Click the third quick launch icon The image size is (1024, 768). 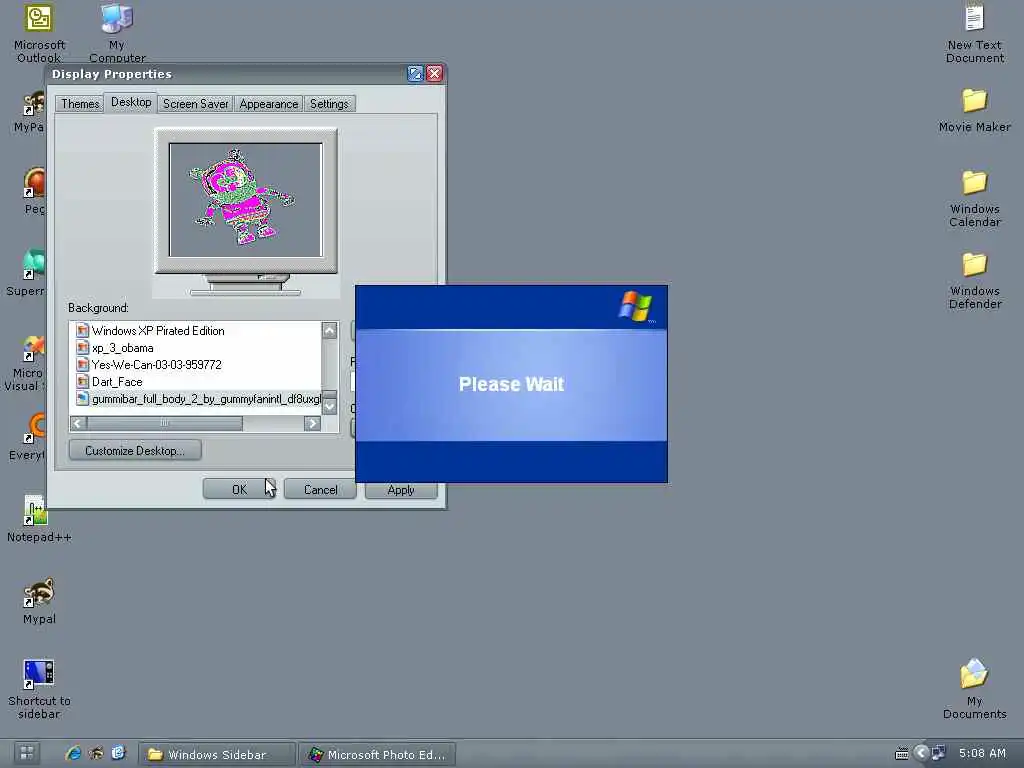[x=118, y=754]
